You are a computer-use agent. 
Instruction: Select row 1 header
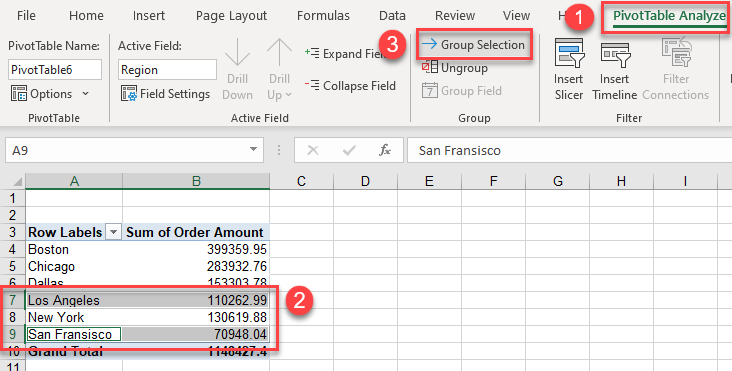pos(13,198)
